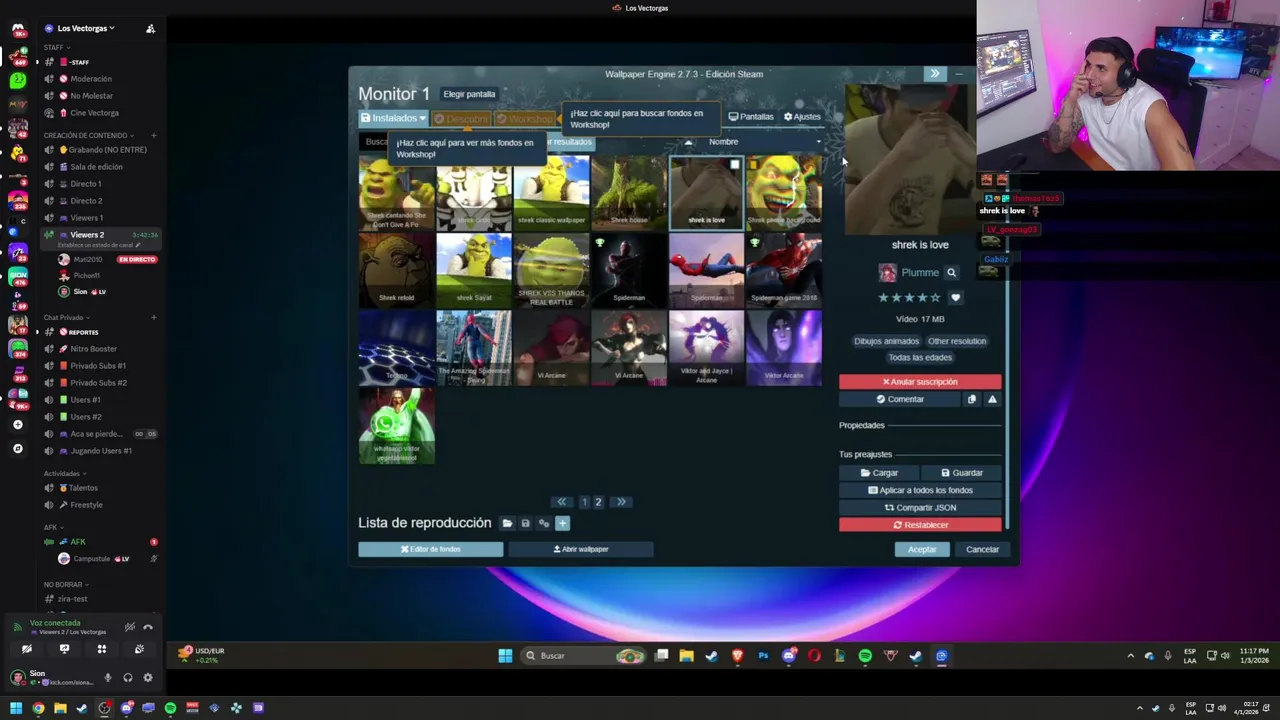Screen dimensions: 1280x720
Task: Open Editor de fondos
Action: tap(431, 549)
